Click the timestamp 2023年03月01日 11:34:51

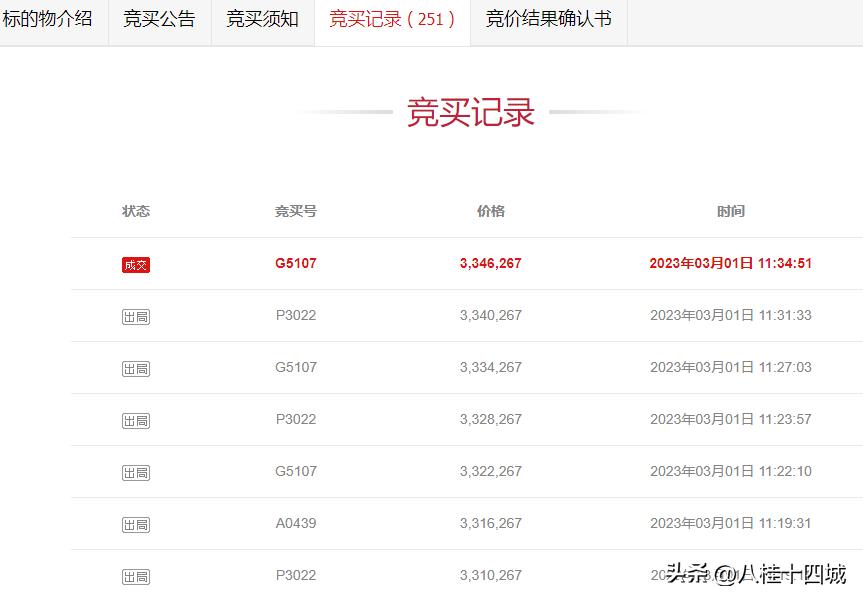tap(730, 264)
